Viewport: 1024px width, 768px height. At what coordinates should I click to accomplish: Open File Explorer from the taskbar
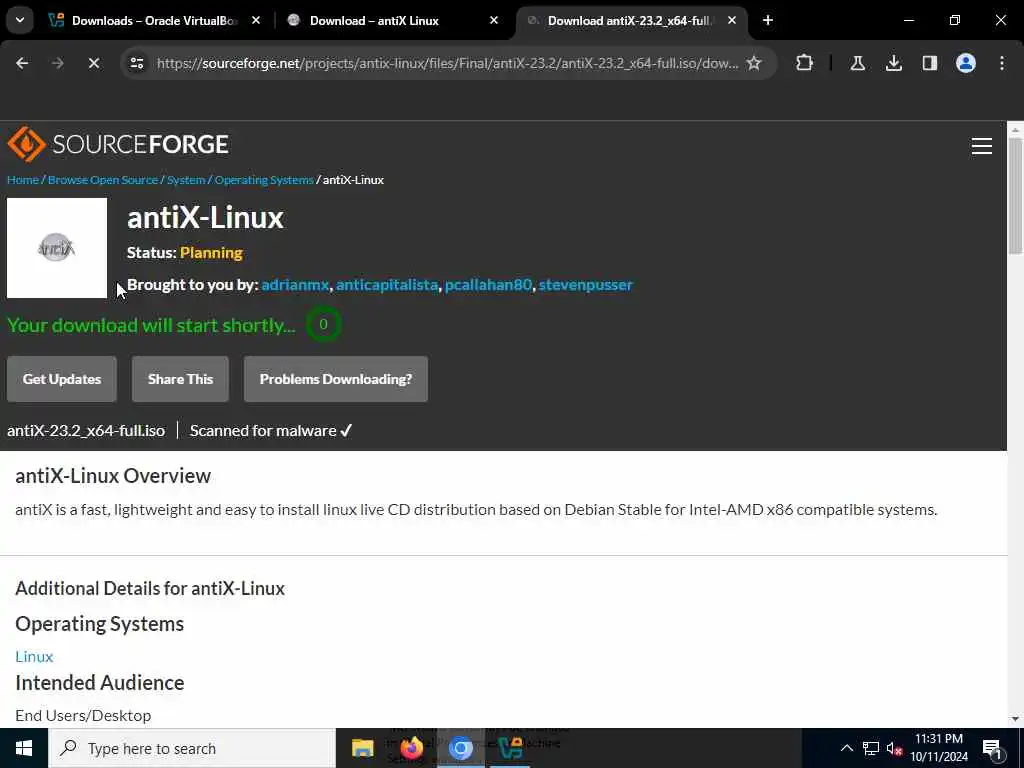click(362, 748)
